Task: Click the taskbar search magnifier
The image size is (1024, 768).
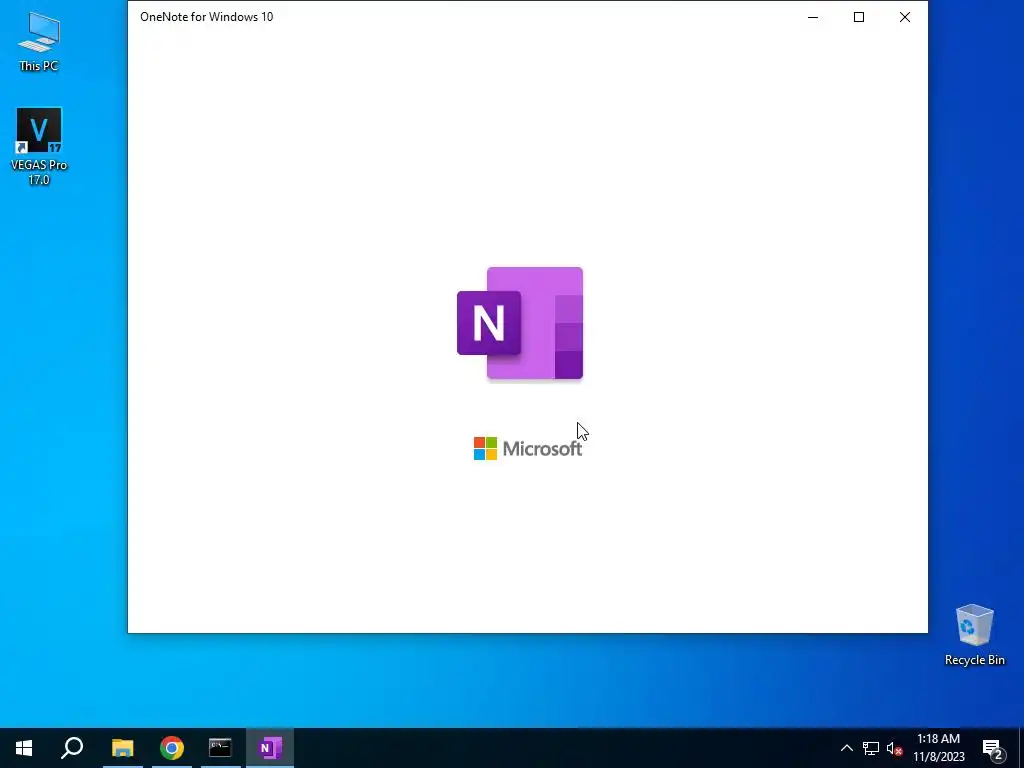Action: coord(72,748)
